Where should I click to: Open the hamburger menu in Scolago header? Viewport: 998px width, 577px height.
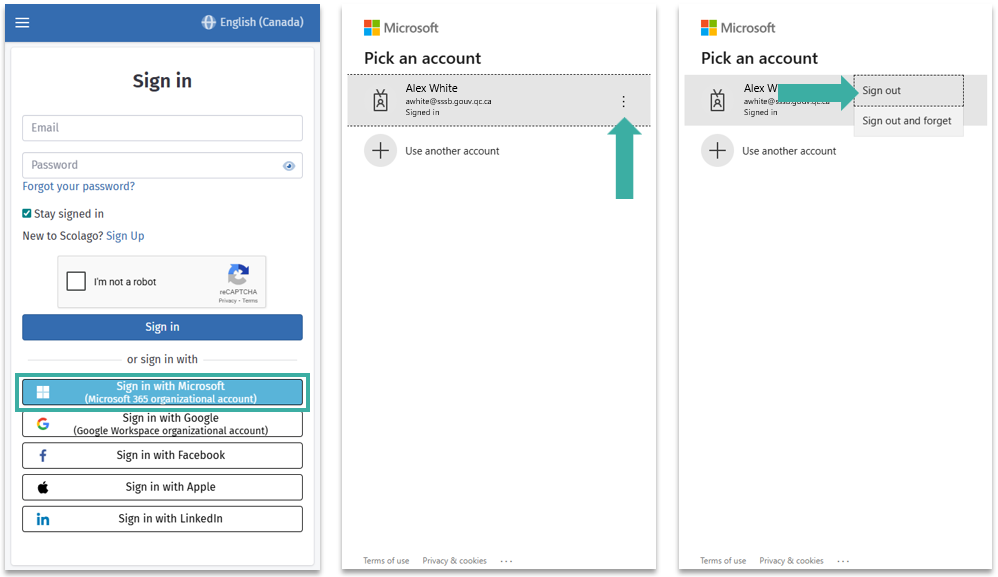22,23
